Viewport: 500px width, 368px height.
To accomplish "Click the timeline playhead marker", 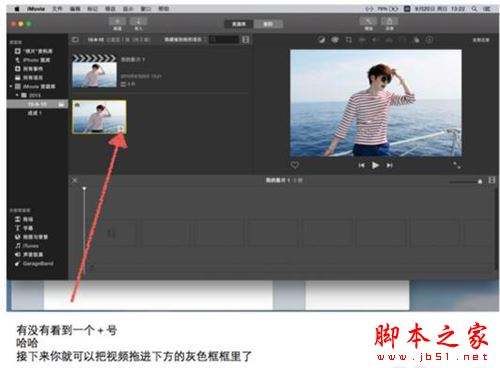I will (84, 189).
